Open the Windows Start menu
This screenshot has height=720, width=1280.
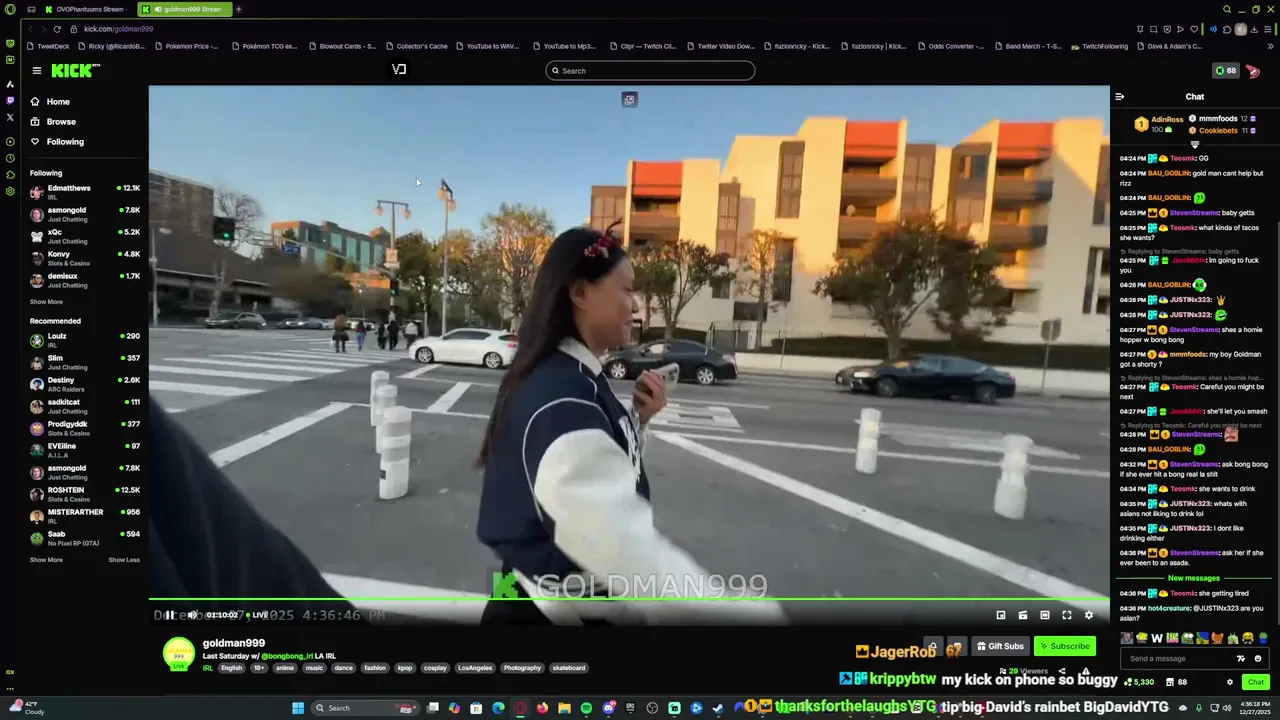[298, 708]
